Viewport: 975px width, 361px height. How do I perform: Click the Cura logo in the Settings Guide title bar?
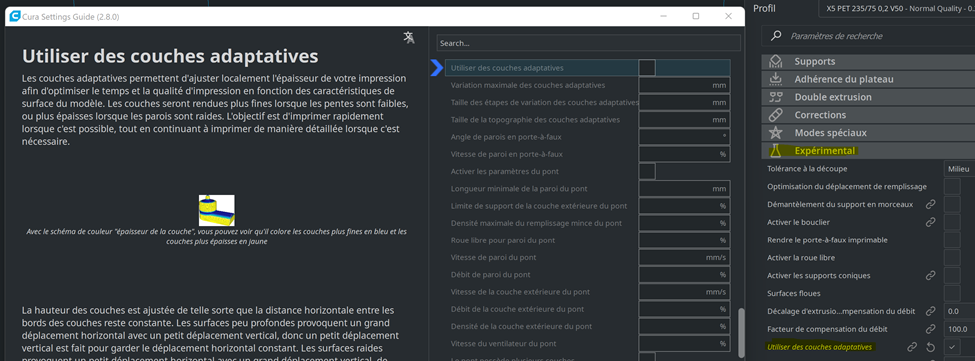(x=14, y=17)
